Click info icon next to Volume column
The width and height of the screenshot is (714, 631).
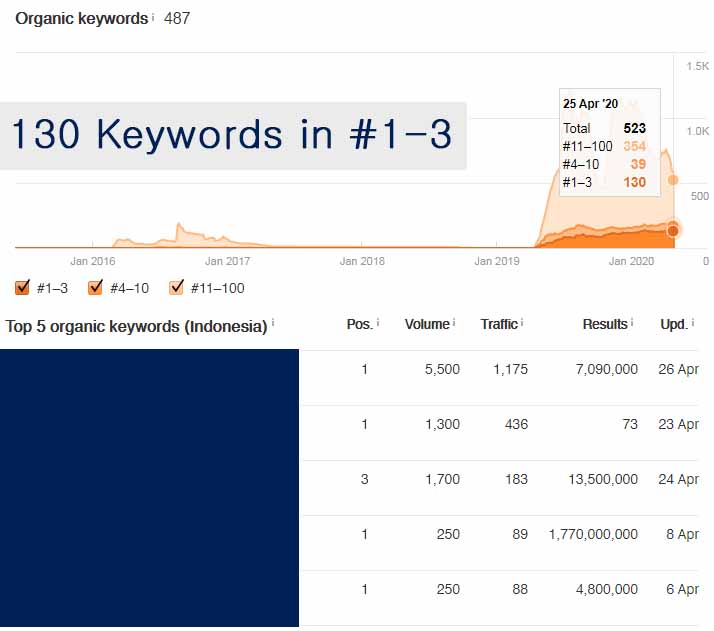click(454, 322)
